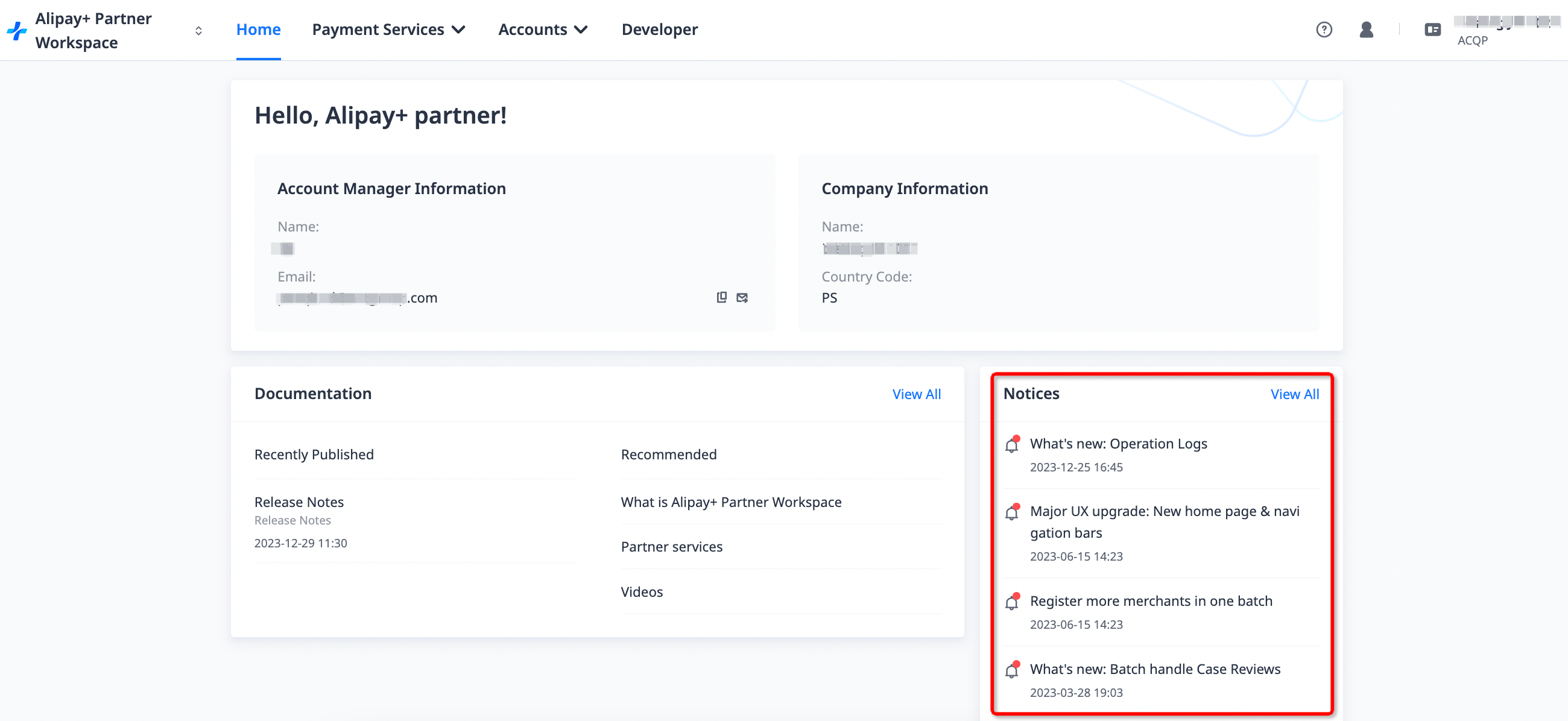Viewport: 1568px width, 721px height.
Task: Click View All in Documentation section
Action: click(x=916, y=394)
